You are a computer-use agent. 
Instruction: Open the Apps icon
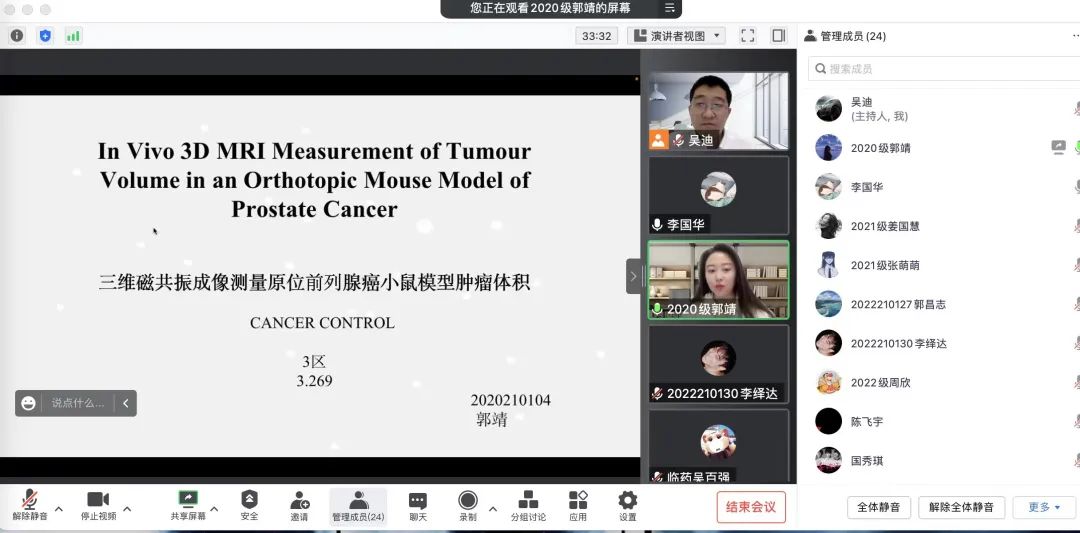point(578,506)
